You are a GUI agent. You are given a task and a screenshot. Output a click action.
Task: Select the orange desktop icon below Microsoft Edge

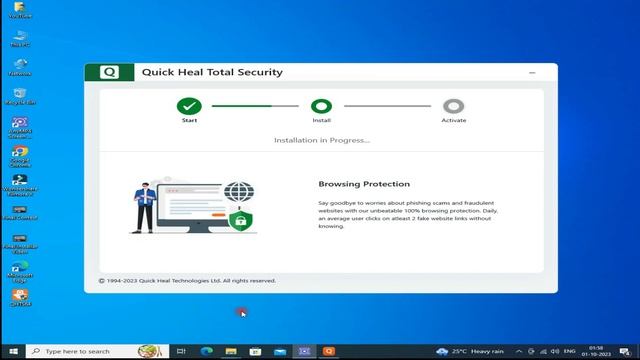pos(20,298)
